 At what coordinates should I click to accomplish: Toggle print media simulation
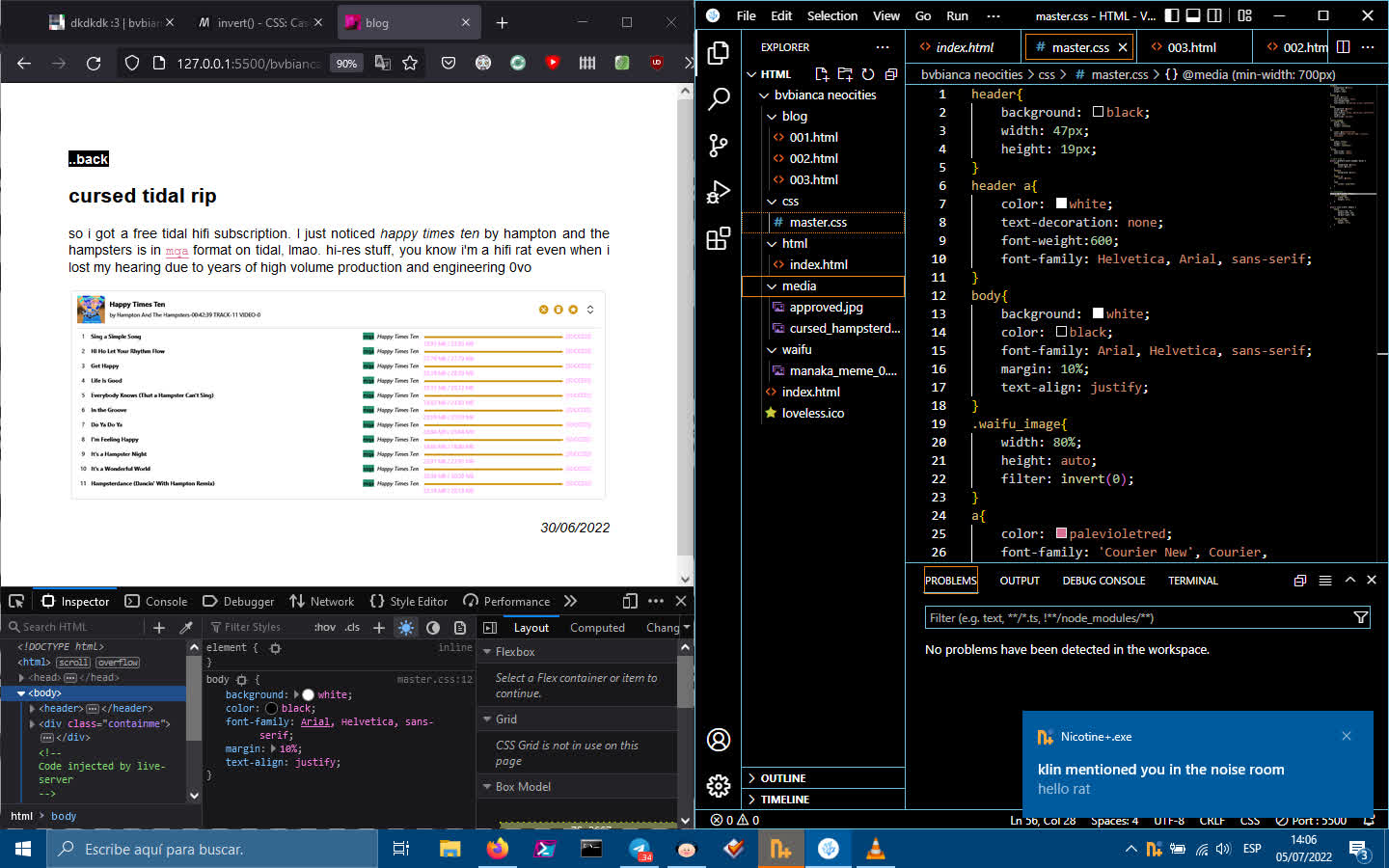460,627
